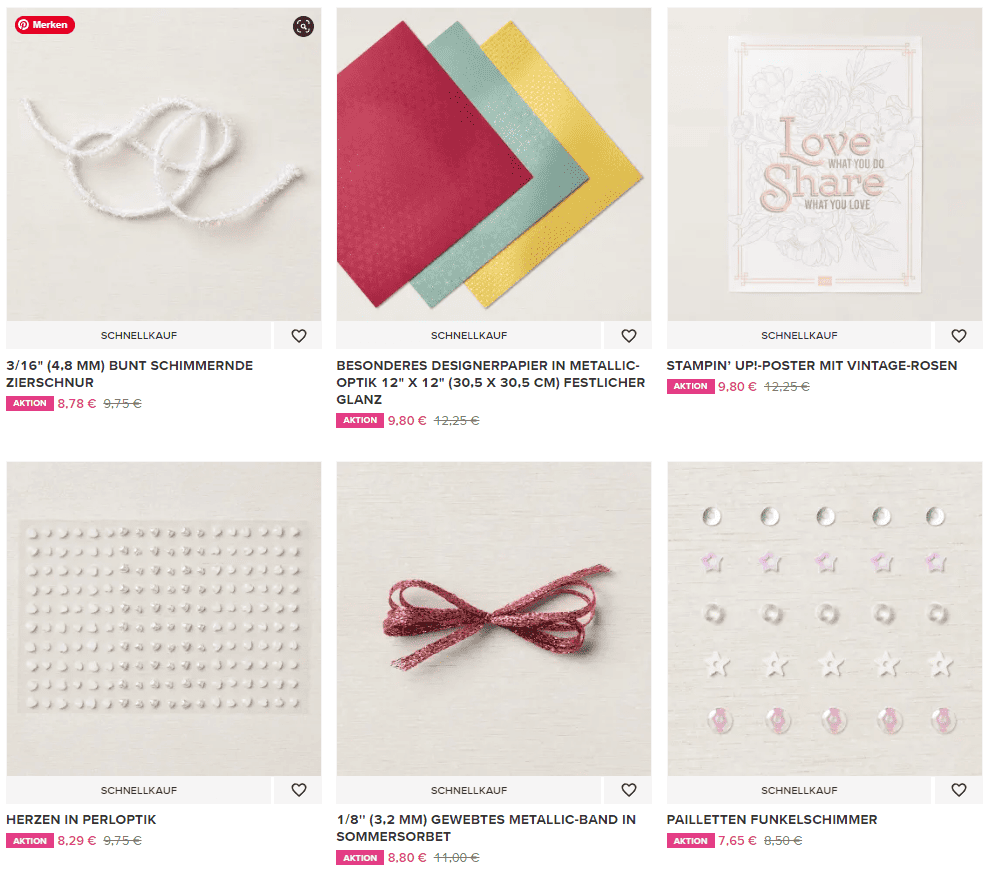Favorite the Bunt Schimmernde Zierschnur with heart
The width and height of the screenshot is (990, 874).
299,335
